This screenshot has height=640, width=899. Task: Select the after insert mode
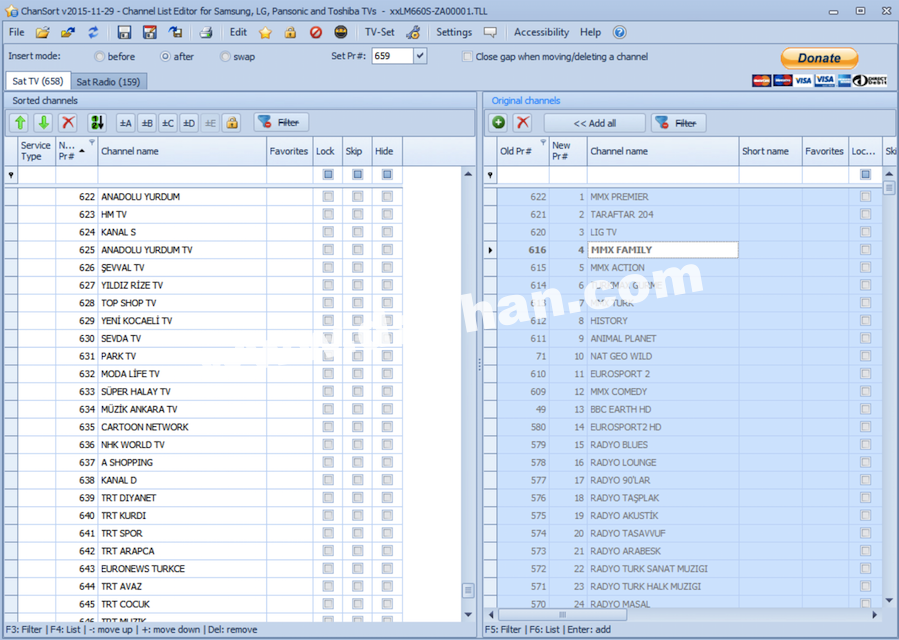(166, 57)
